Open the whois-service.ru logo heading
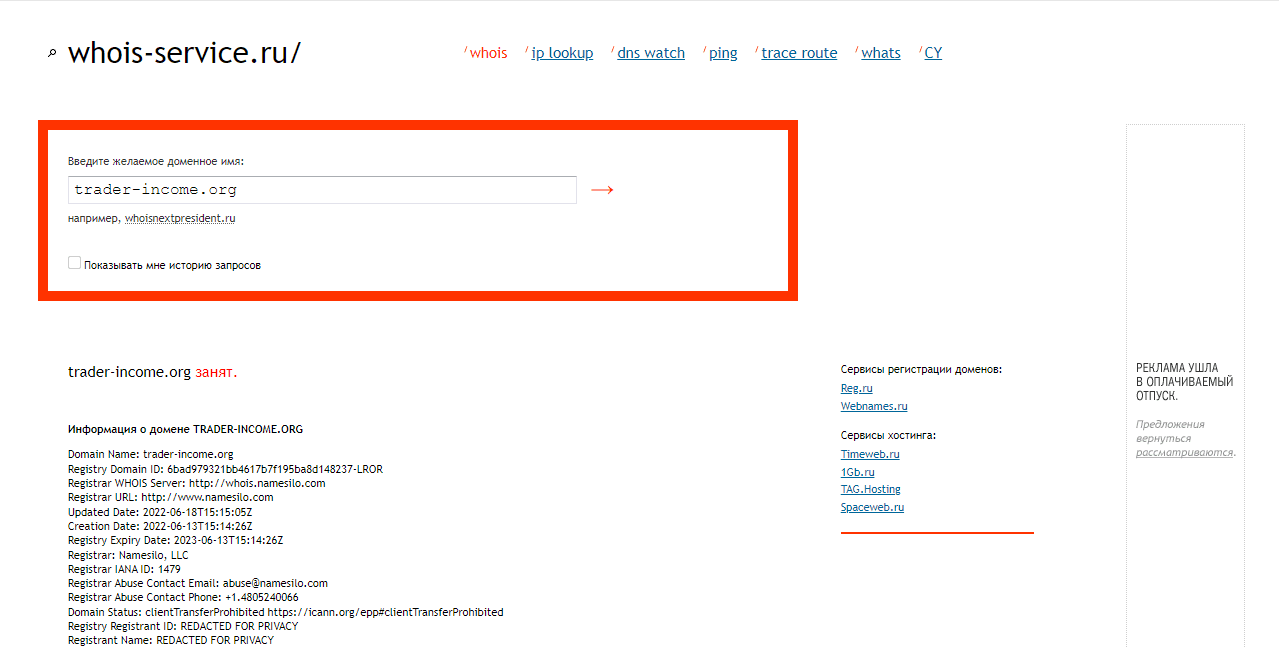This screenshot has height=647, width=1279. coord(184,53)
